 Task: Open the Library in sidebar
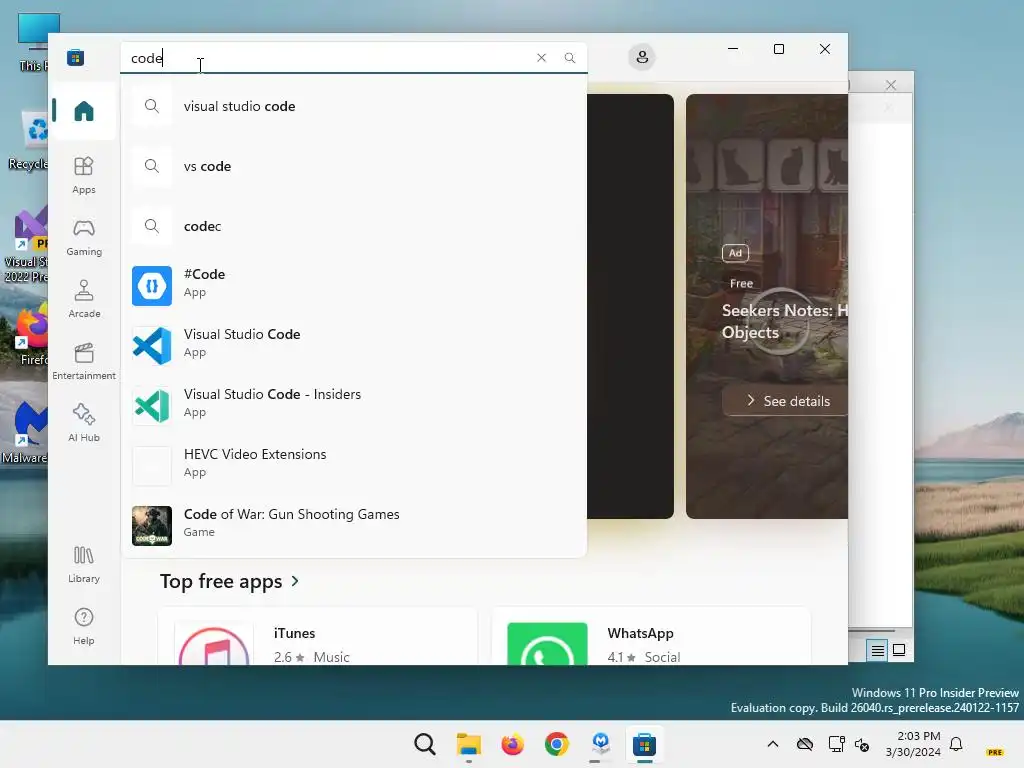point(84,564)
